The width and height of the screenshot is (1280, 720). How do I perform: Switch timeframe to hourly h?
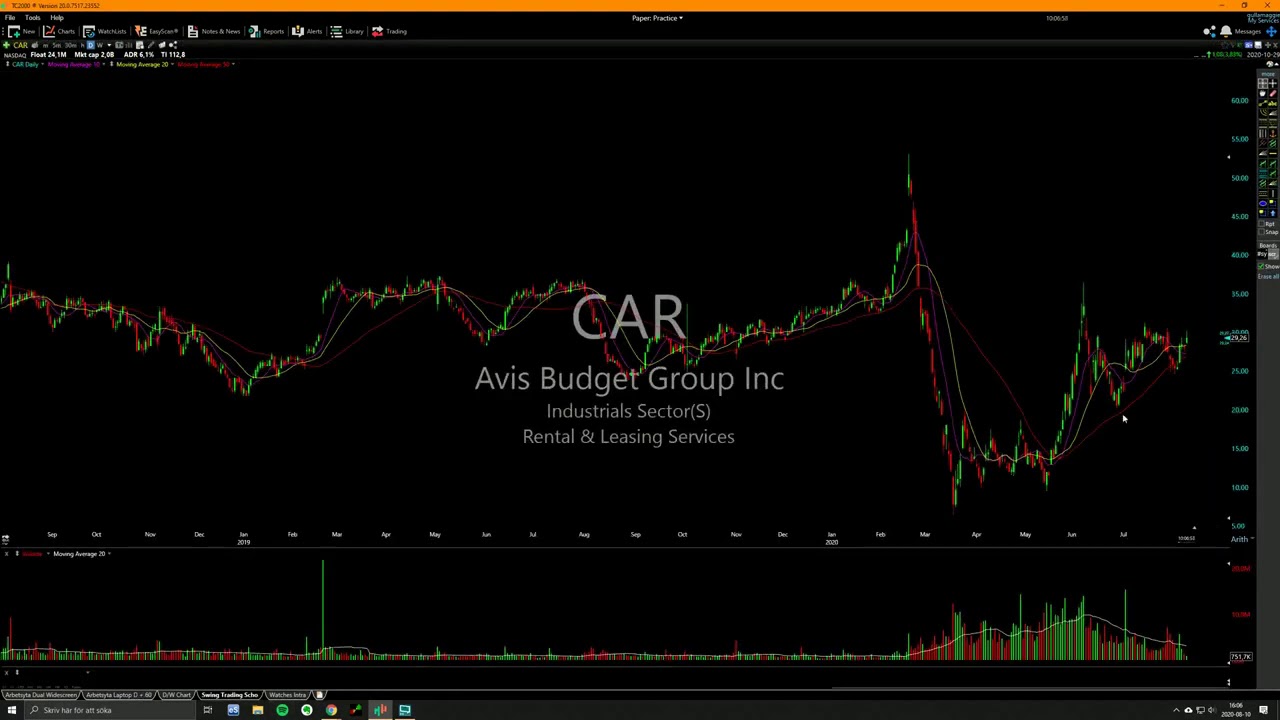82,45
